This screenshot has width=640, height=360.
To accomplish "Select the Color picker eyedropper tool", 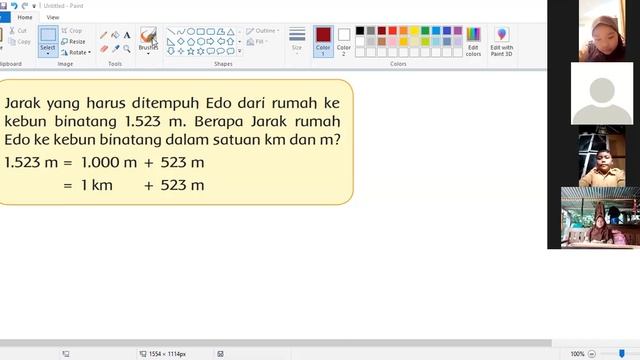I will tap(116, 49).
